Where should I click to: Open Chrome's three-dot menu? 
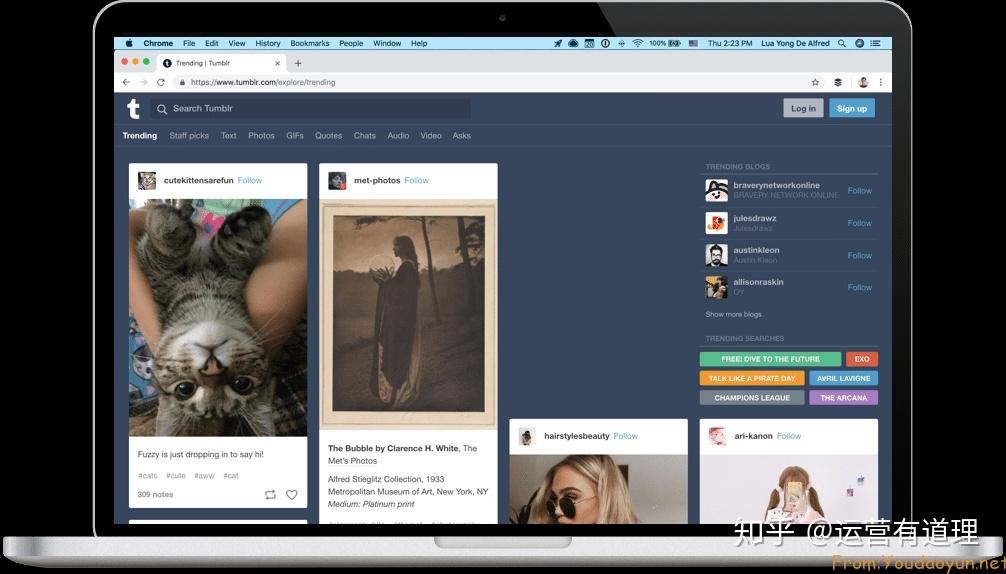881,82
